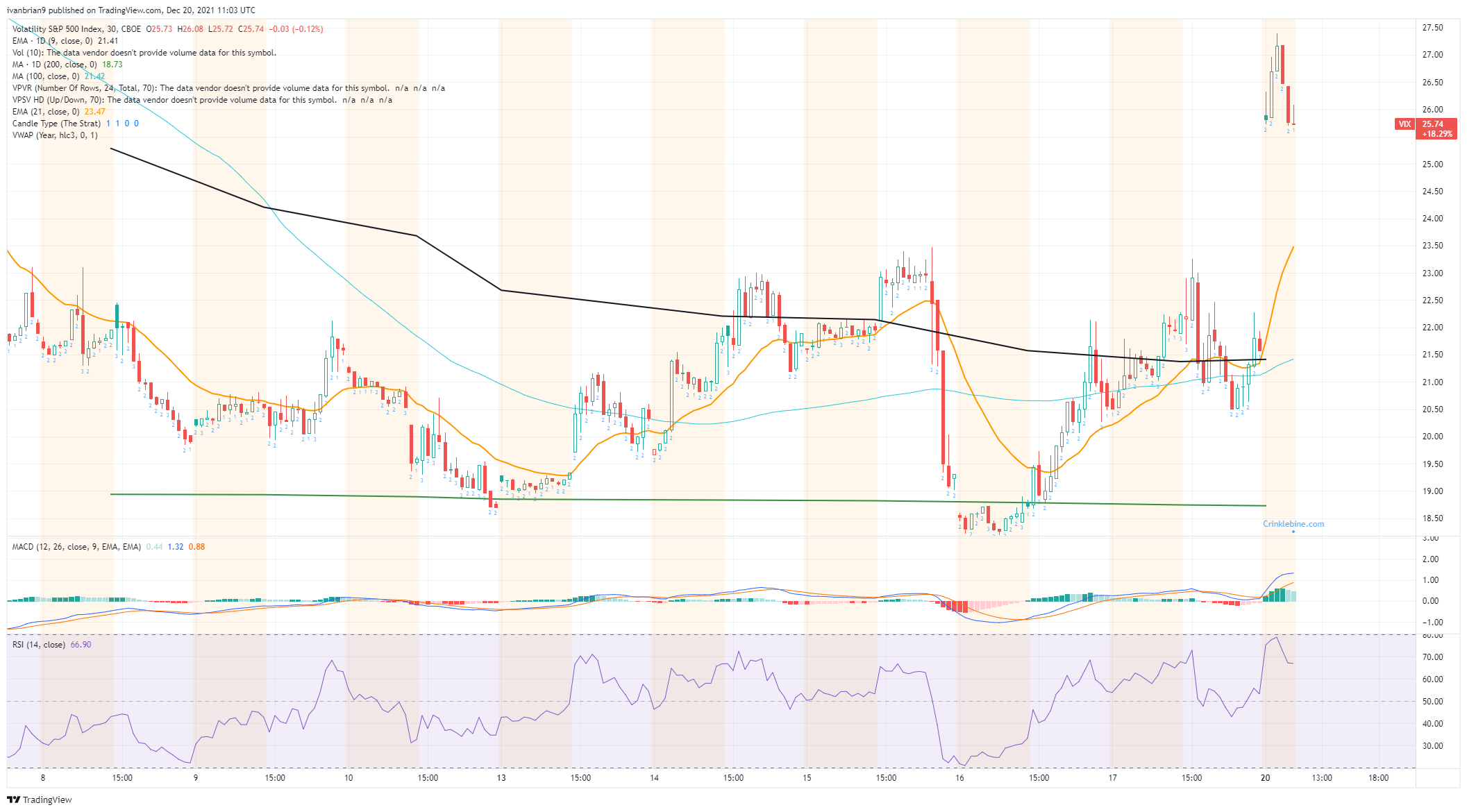Click the 70.00 level on RSI axis
1467x812 pixels.
[1432, 657]
